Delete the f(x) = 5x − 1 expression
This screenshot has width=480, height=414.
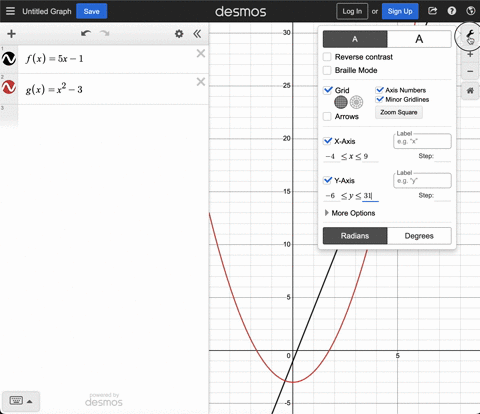tap(201, 53)
